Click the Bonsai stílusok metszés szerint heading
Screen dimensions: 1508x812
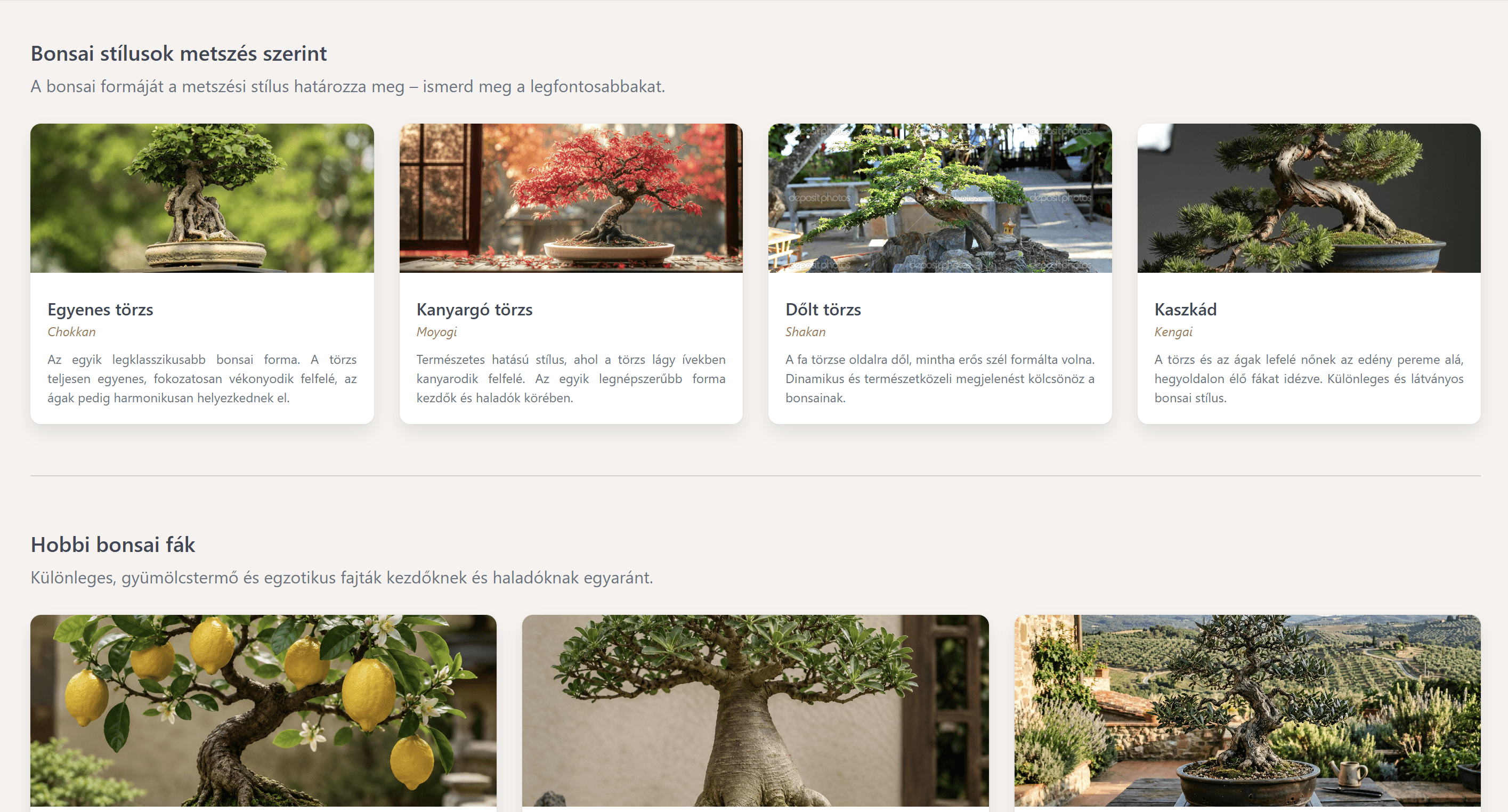[179, 53]
